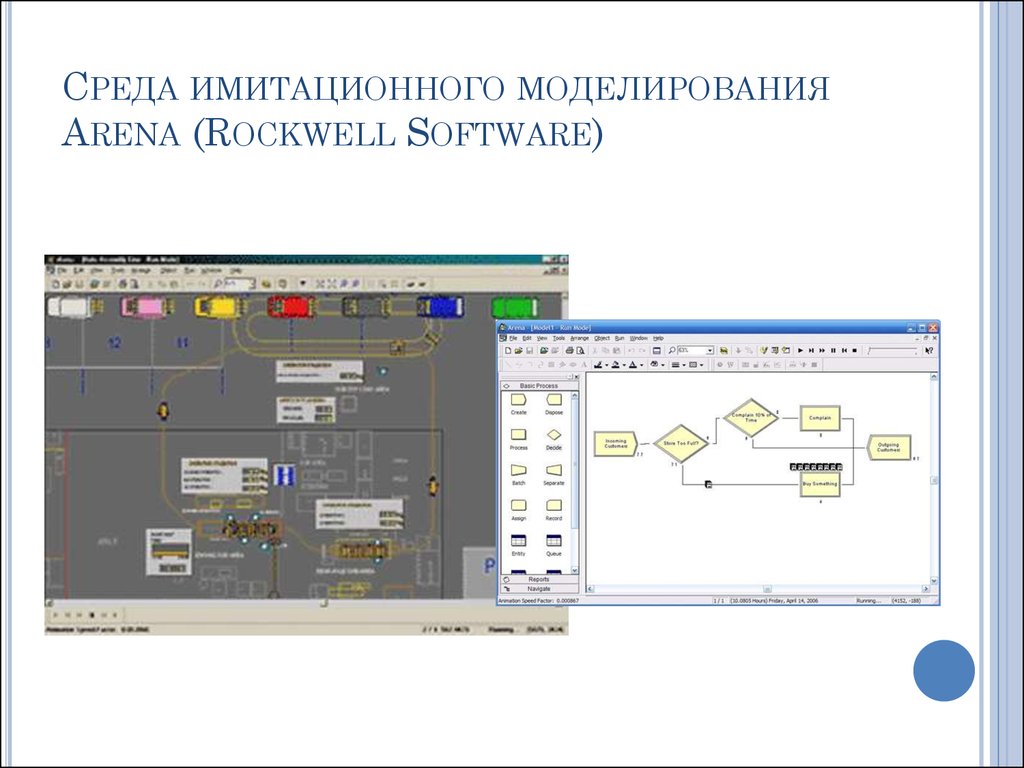The height and width of the screenshot is (768, 1024).
Task: Click the End (stop) run button
Action: point(854,351)
